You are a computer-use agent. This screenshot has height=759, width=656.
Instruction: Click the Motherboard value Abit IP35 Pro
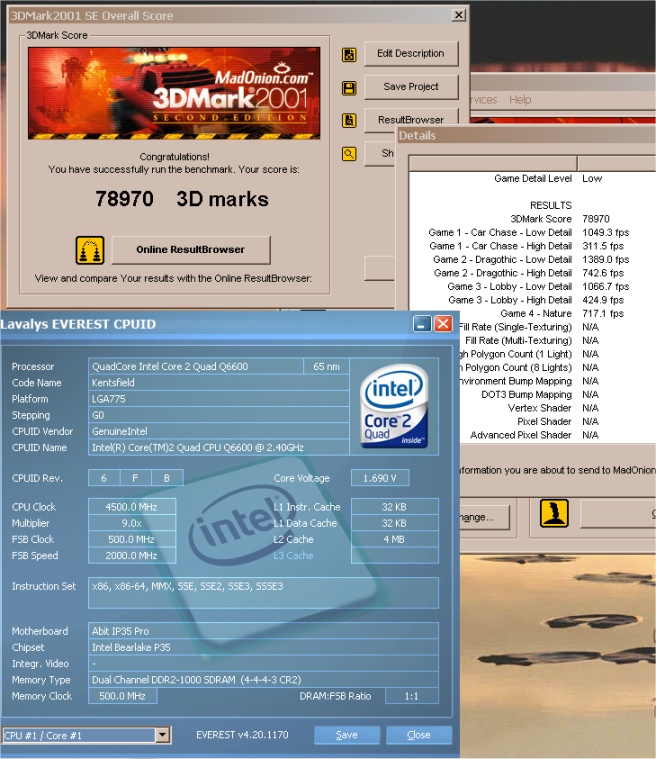tap(263, 631)
